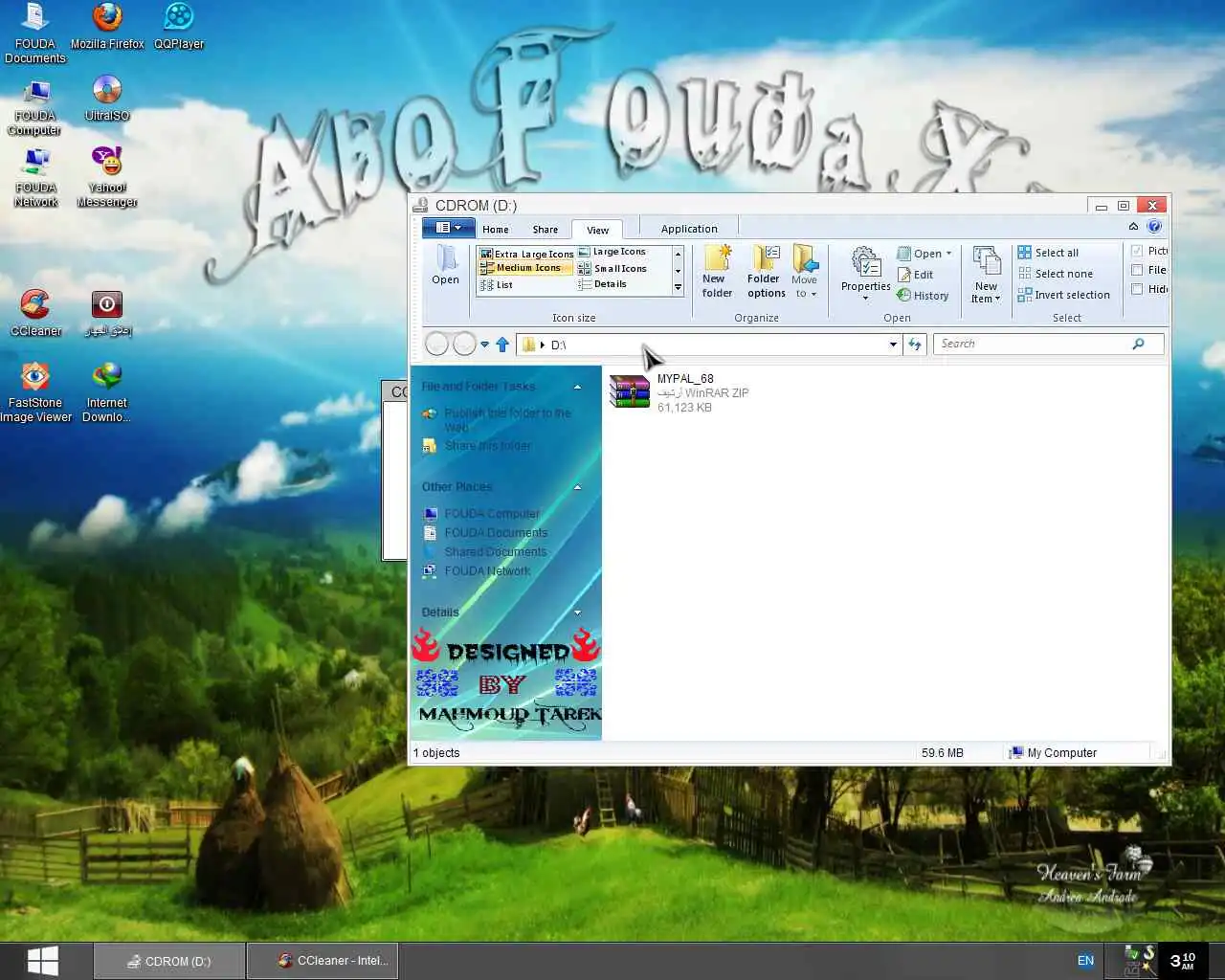Toggle the File... checkbox in ribbon

click(x=1137, y=270)
